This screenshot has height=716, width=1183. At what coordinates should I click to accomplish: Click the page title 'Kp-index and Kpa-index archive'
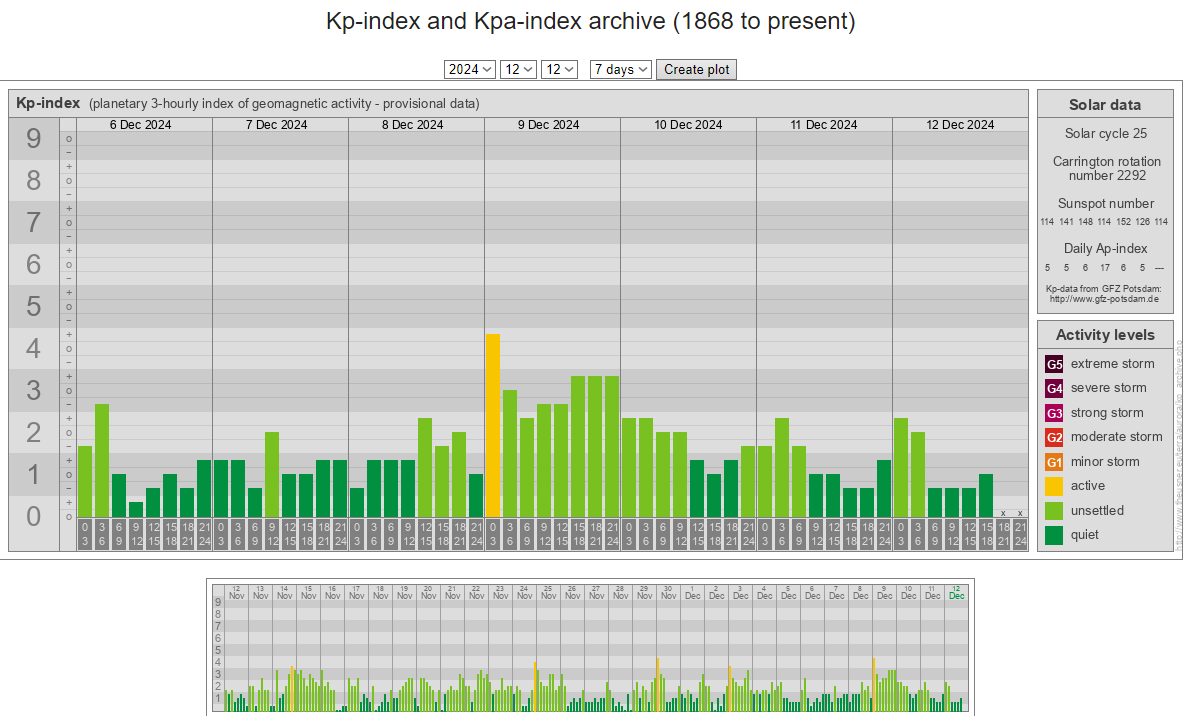click(496, 21)
